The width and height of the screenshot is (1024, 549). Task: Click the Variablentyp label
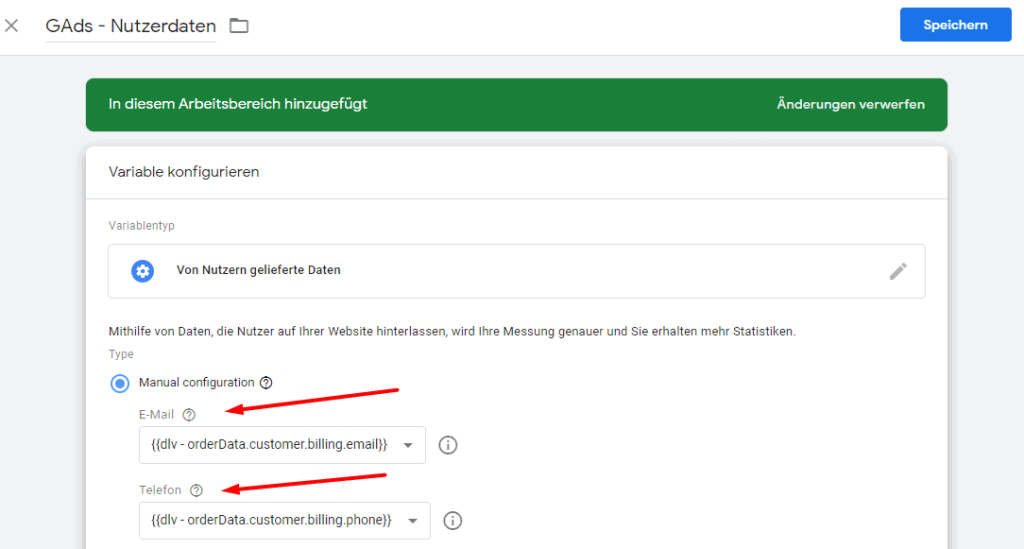click(141, 226)
